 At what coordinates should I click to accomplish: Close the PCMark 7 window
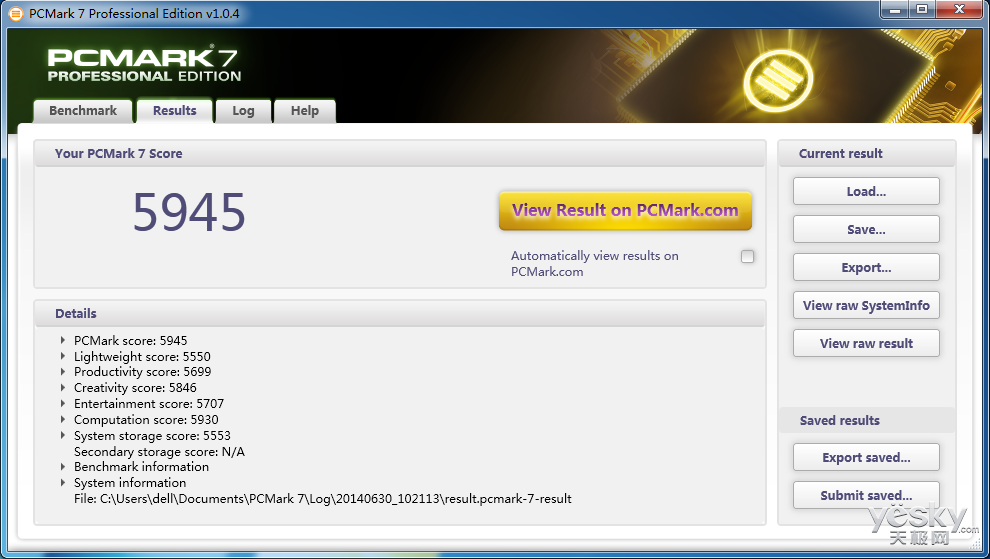(960, 9)
